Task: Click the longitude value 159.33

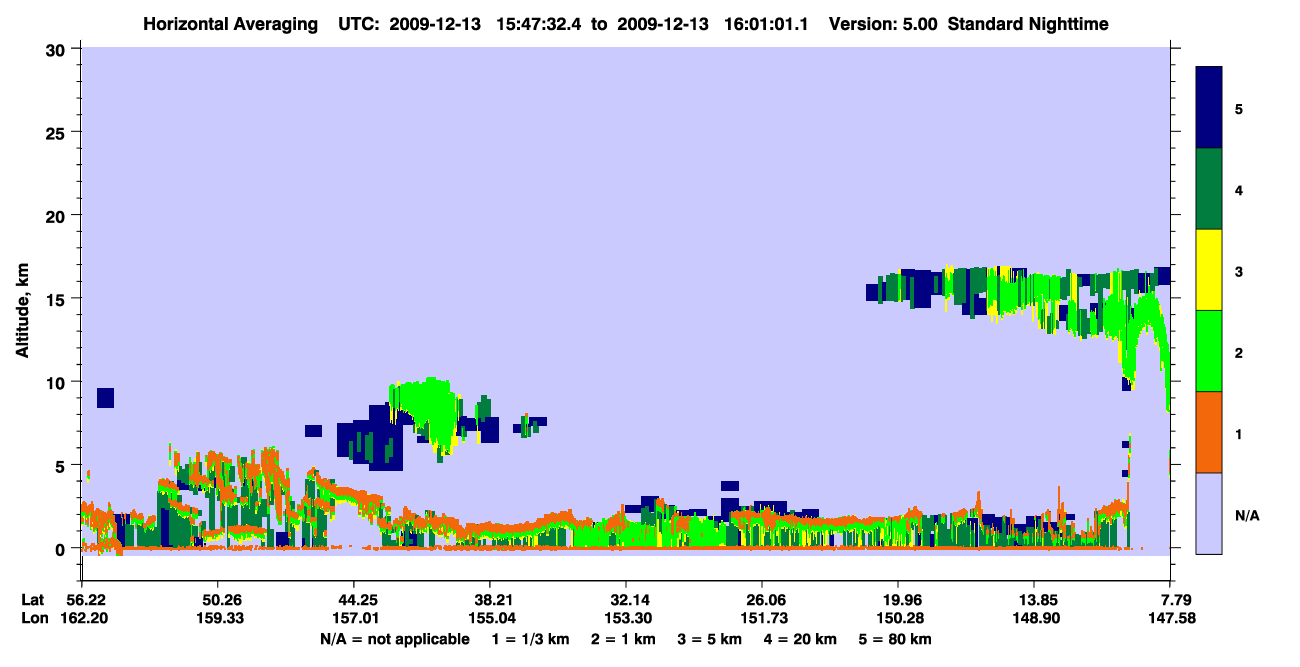Action: click(218, 618)
